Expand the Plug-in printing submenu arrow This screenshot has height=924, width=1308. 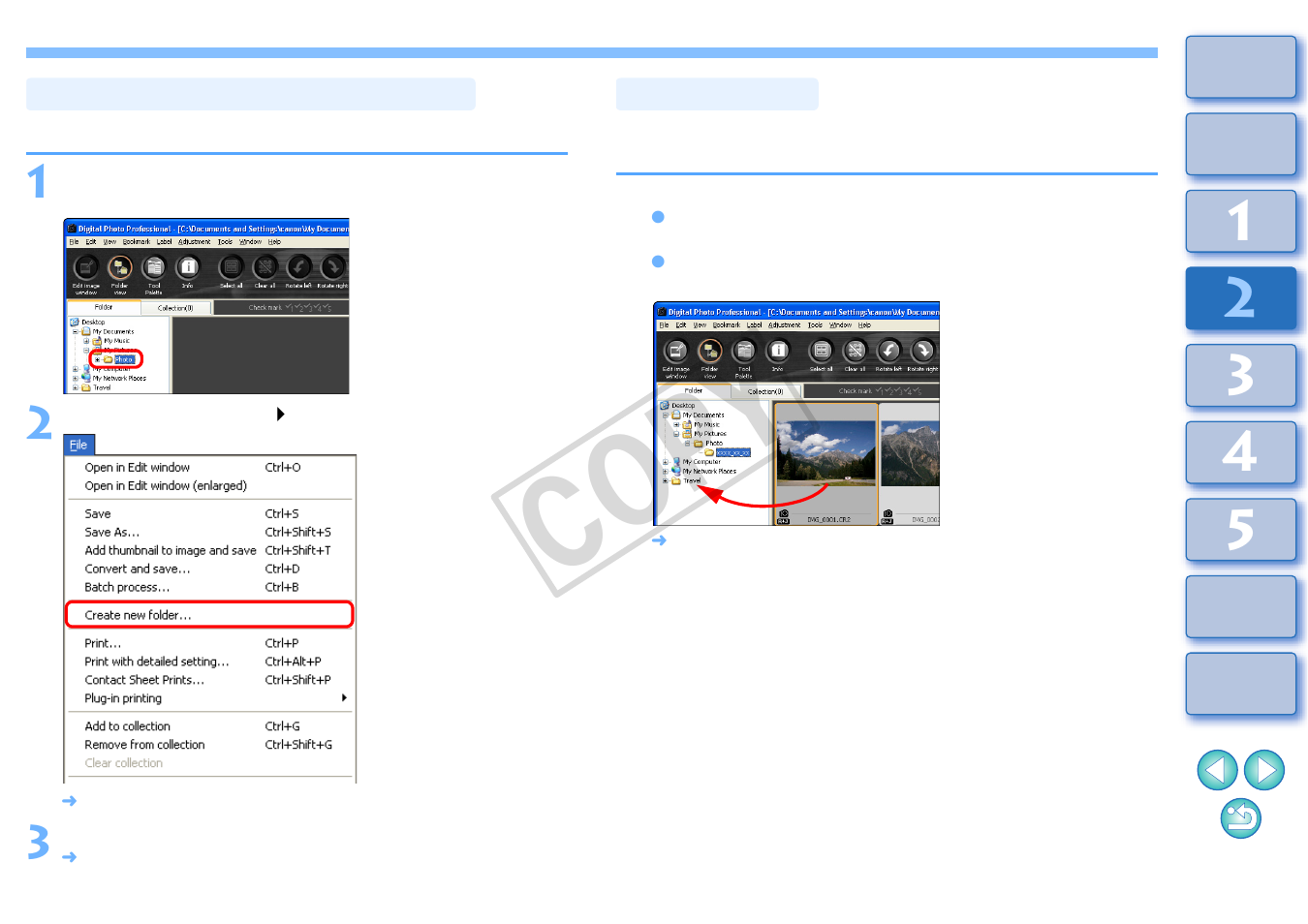tap(344, 698)
